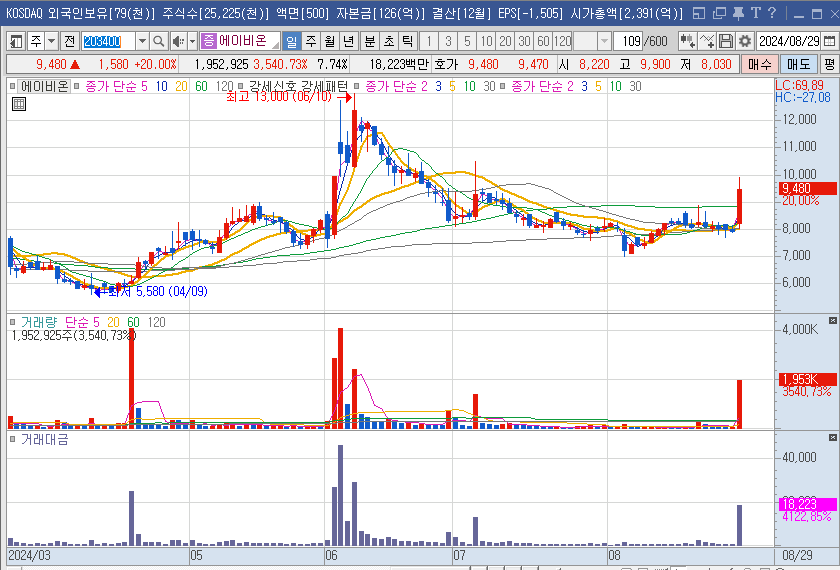Image resolution: width=840 pixels, height=570 pixels.
Task: Select 월 monthly chart period
Action: pyautogui.click(x=329, y=41)
